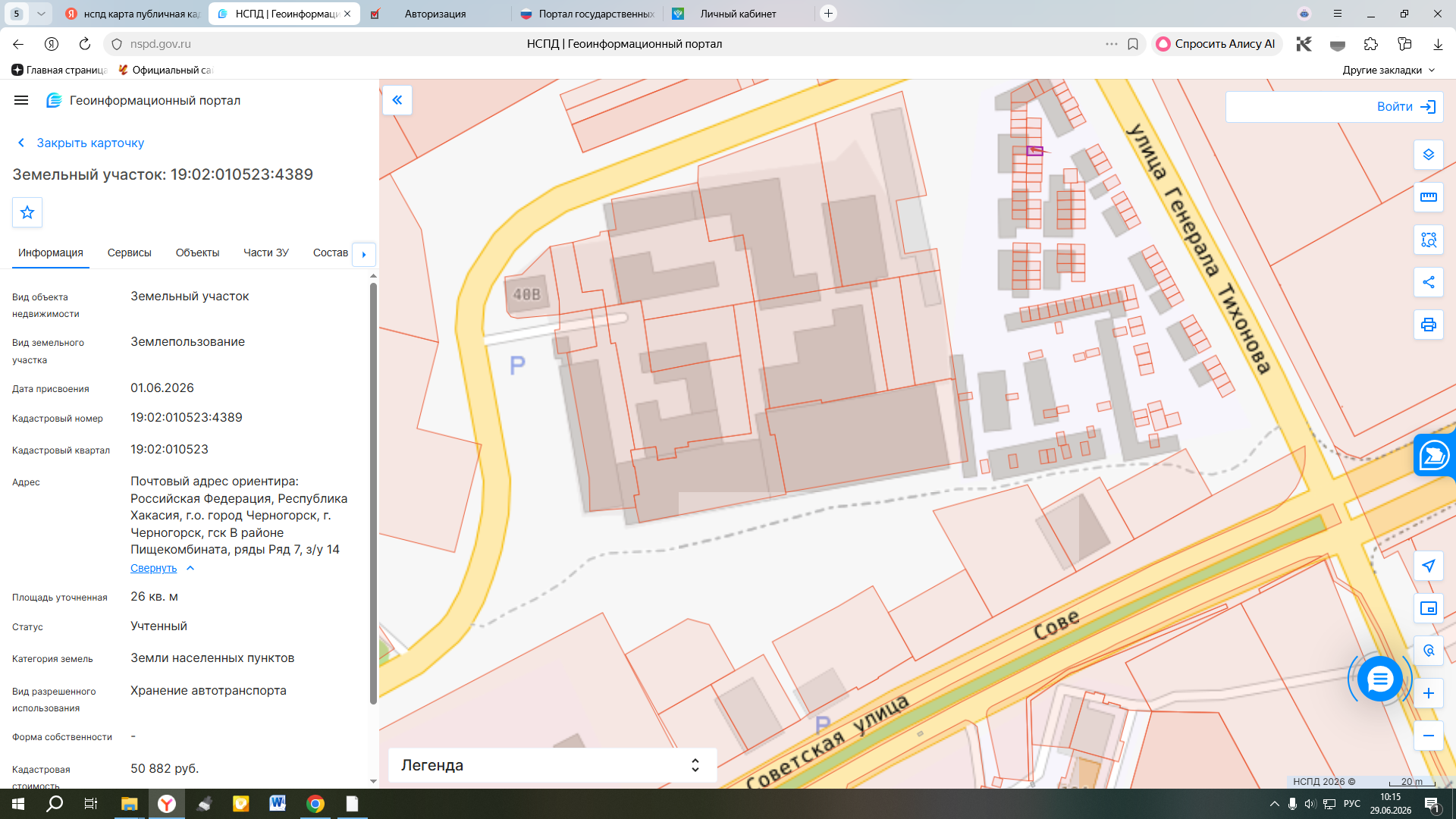Screen dimensions: 1456x819
Task: Ask Alice AI button
Action: click(x=1216, y=44)
